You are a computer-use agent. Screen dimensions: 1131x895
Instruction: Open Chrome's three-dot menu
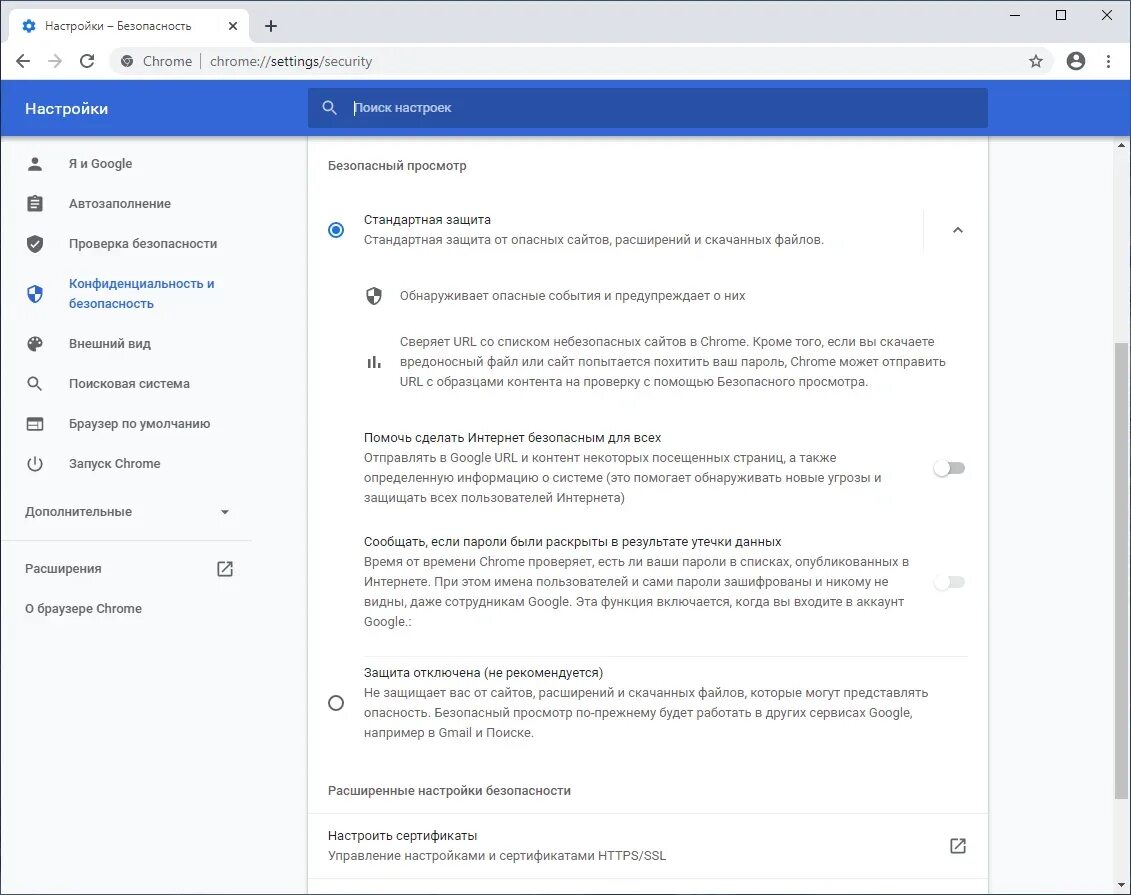coord(1109,61)
